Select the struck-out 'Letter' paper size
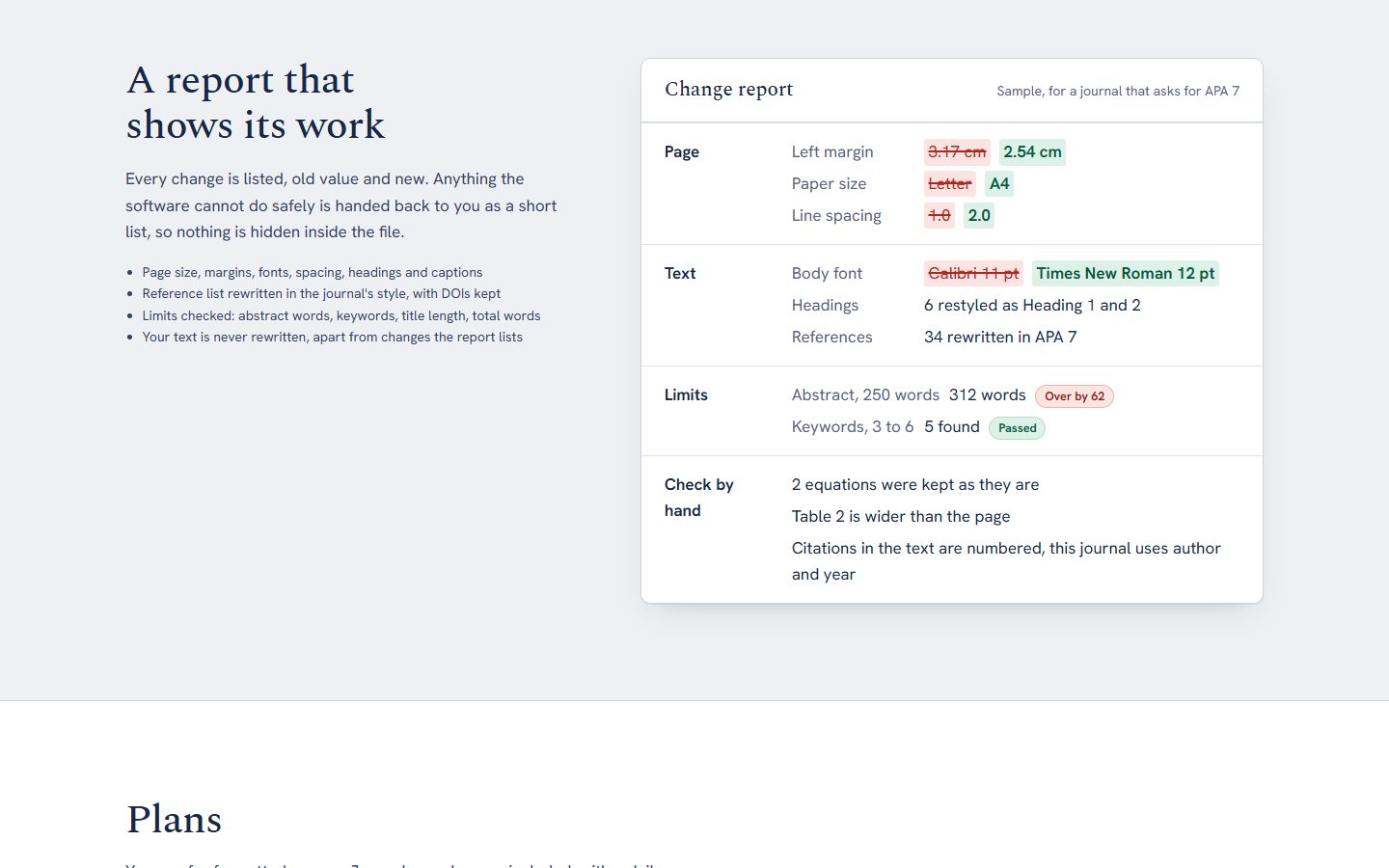The image size is (1389, 868). (950, 184)
